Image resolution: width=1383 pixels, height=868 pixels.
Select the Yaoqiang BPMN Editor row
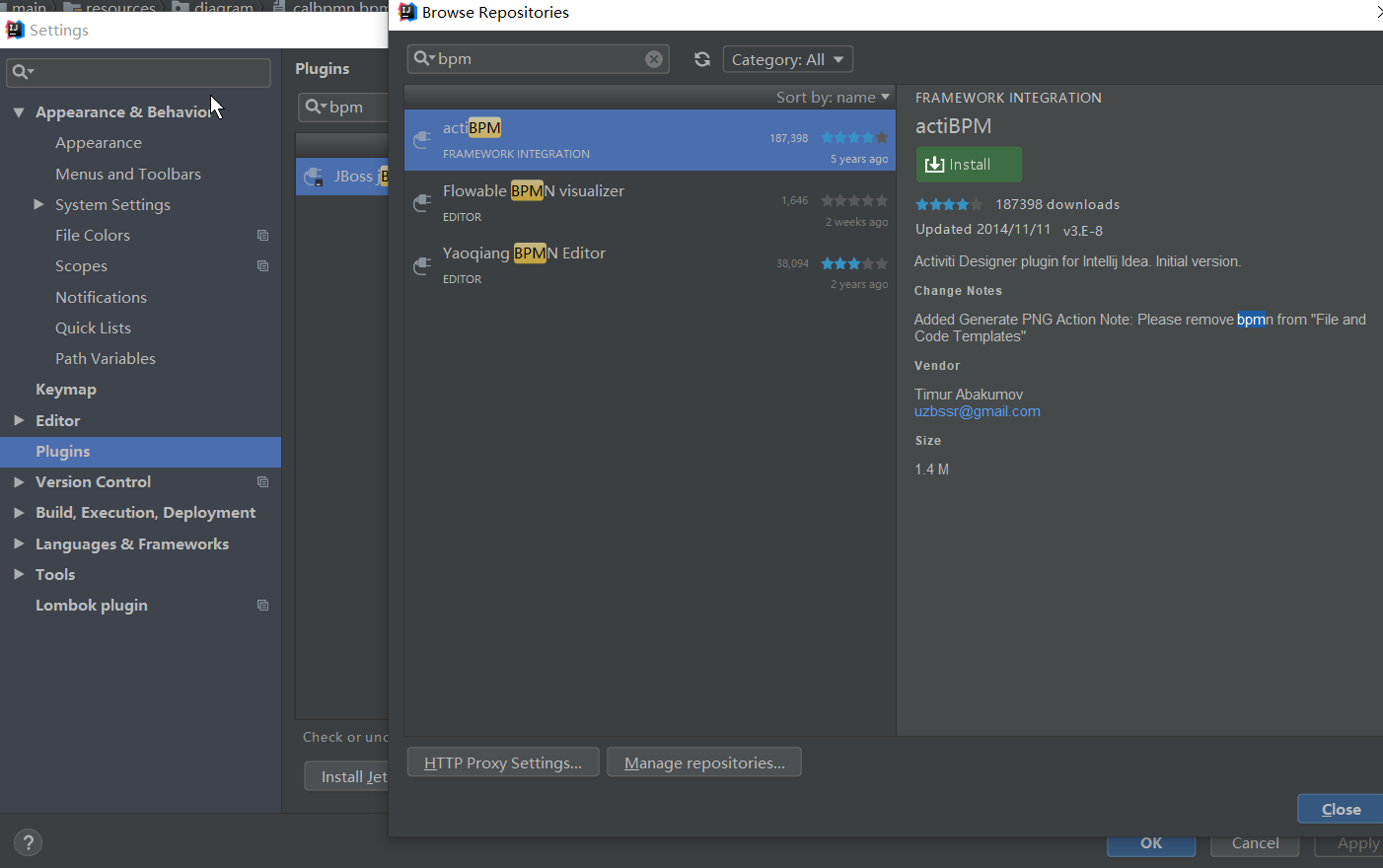pyautogui.click(x=650, y=264)
